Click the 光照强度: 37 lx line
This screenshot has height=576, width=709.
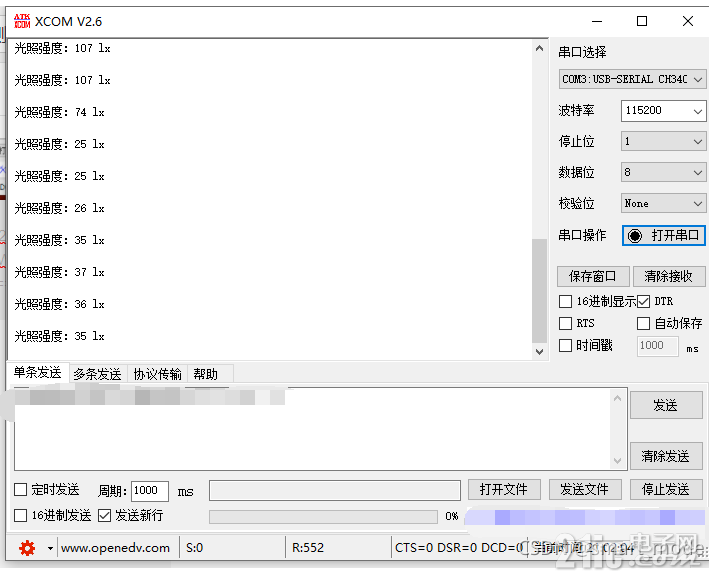(59, 272)
